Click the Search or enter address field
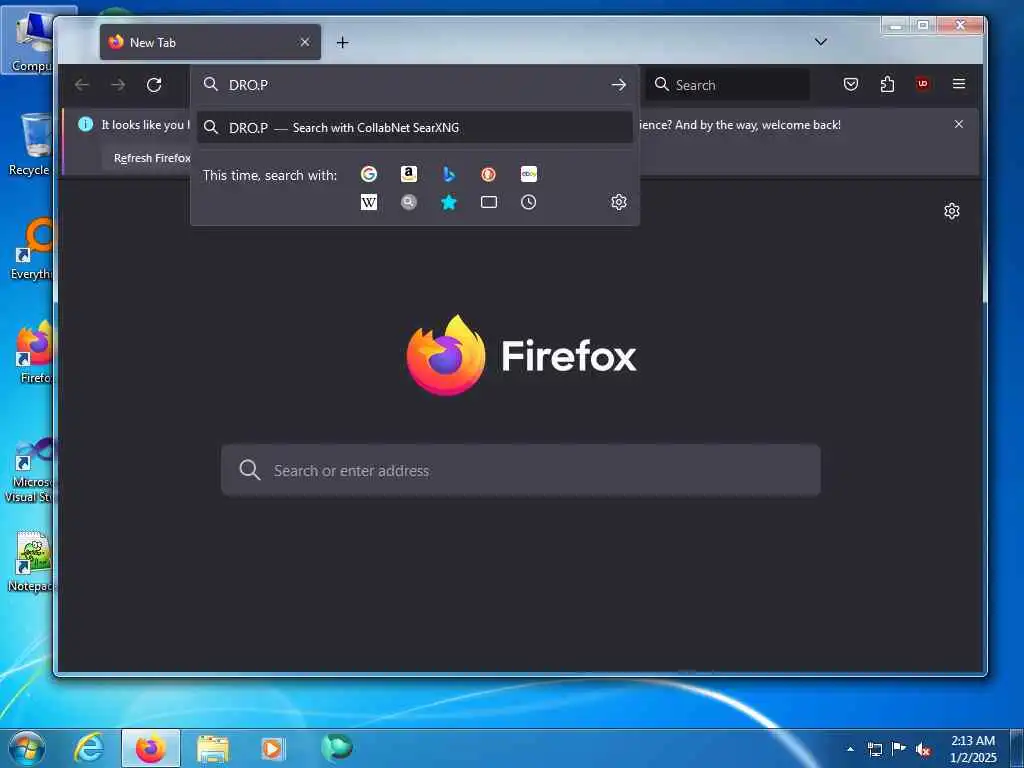 pyautogui.click(x=521, y=470)
